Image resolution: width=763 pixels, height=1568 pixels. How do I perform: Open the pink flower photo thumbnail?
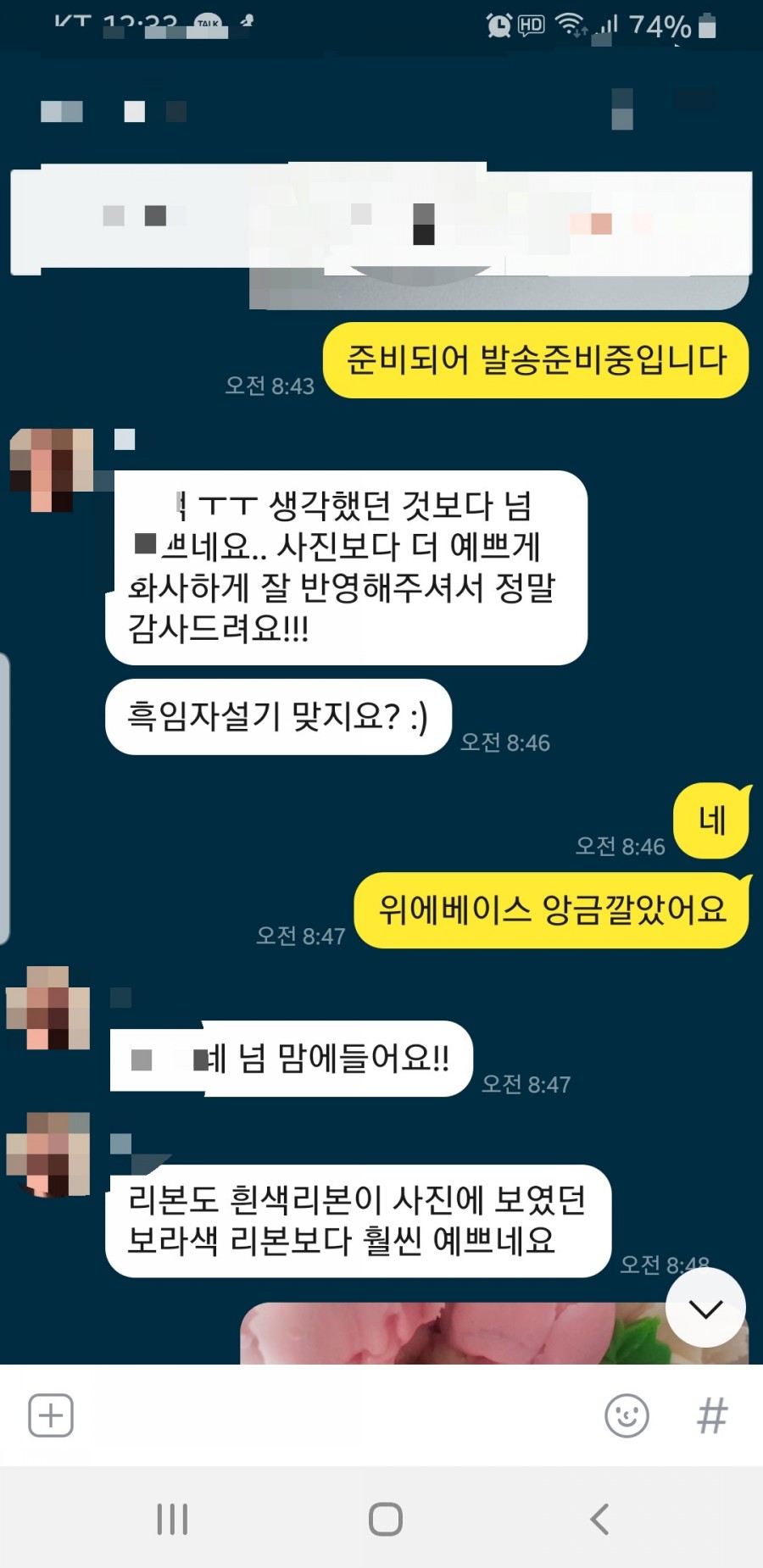tap(494, 1333)
